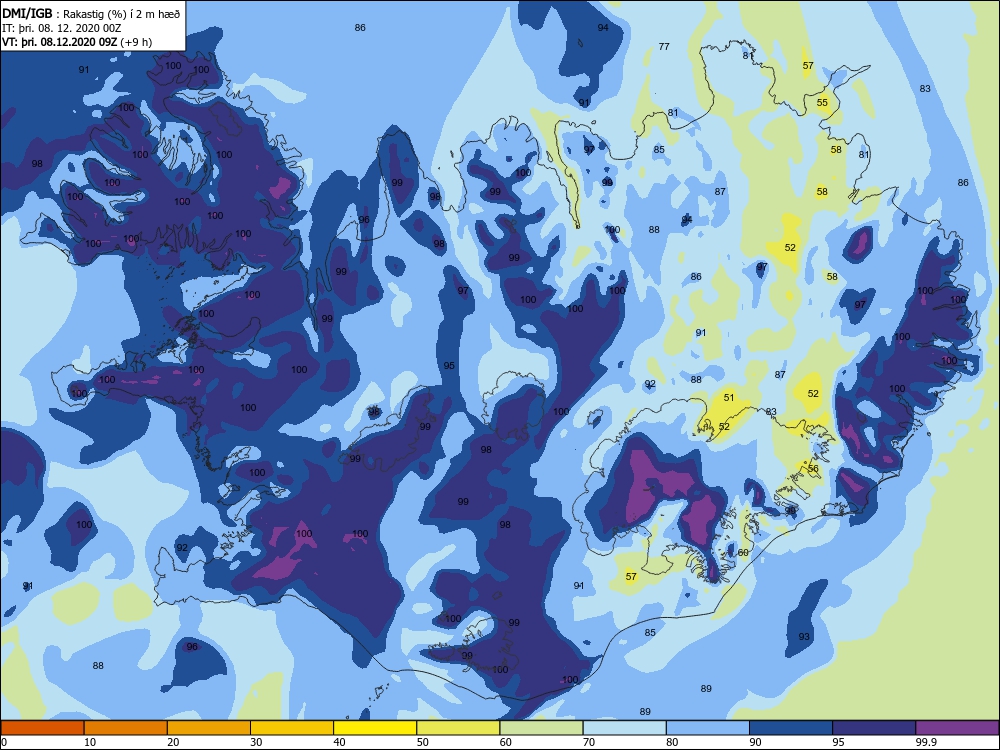1000x750 pixels.
Task: Click the map humidity value 51
Action: (729, 397)
